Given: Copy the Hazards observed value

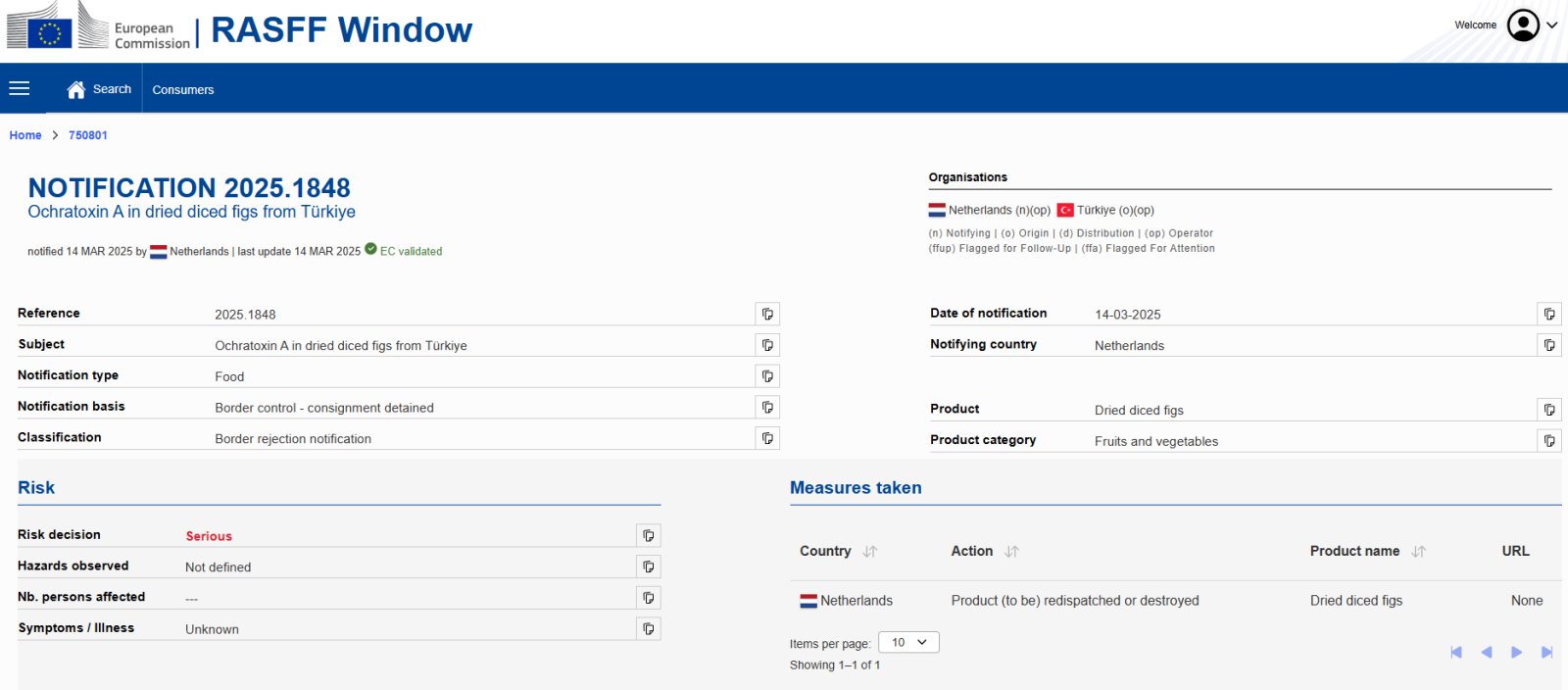Looking at the screenshot, I should pos(649,567).
